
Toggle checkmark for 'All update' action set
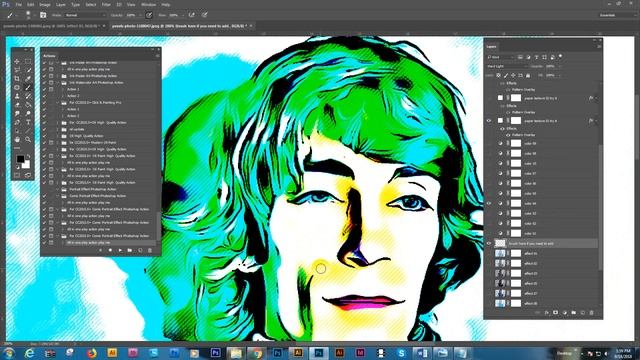44,129
